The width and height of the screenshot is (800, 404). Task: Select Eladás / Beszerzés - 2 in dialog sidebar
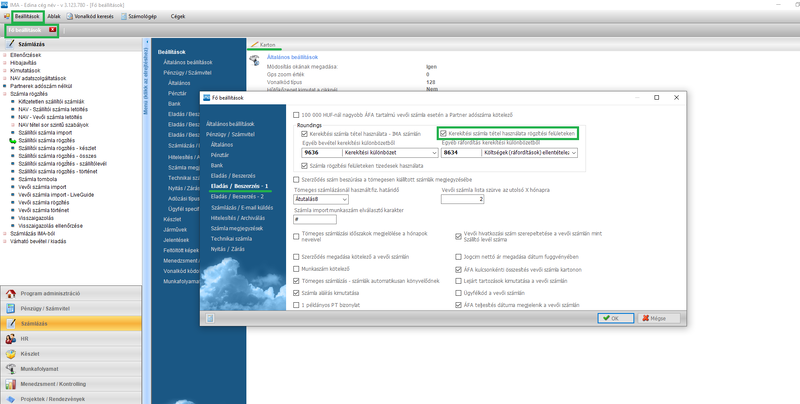coord(238,198)
